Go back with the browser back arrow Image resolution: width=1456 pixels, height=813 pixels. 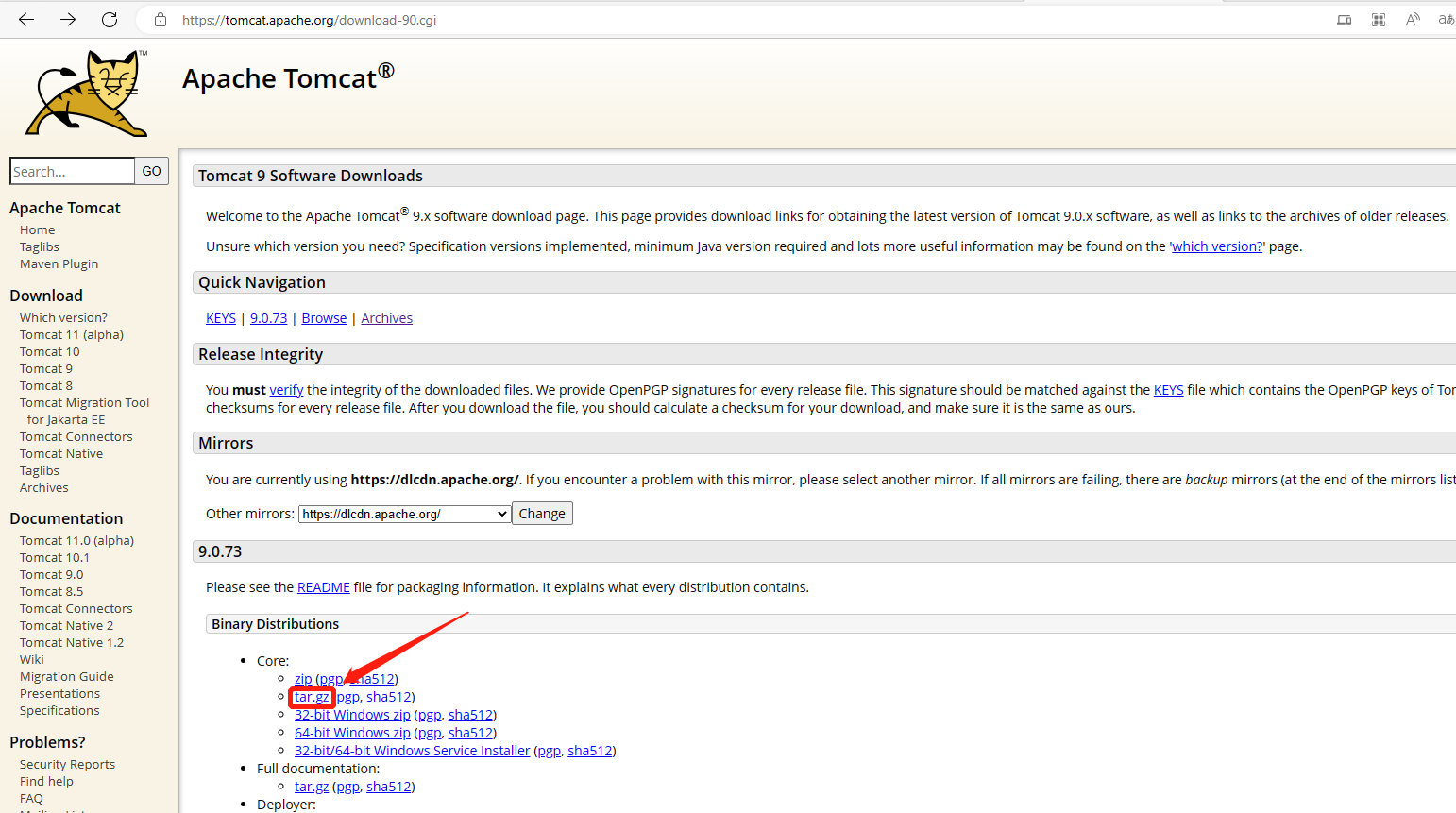[26, 20]
